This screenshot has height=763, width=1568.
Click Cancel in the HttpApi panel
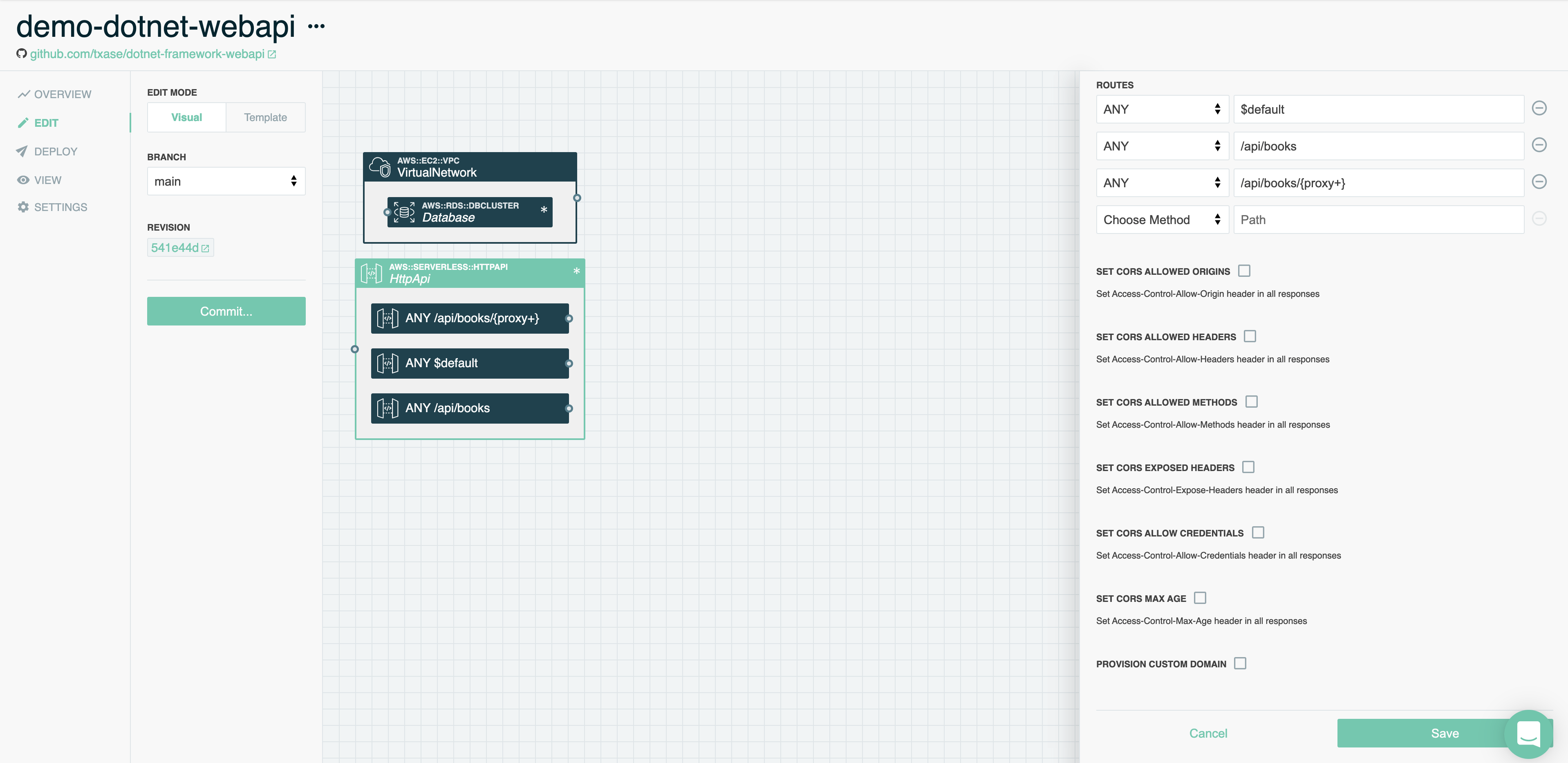(1207, 733)
